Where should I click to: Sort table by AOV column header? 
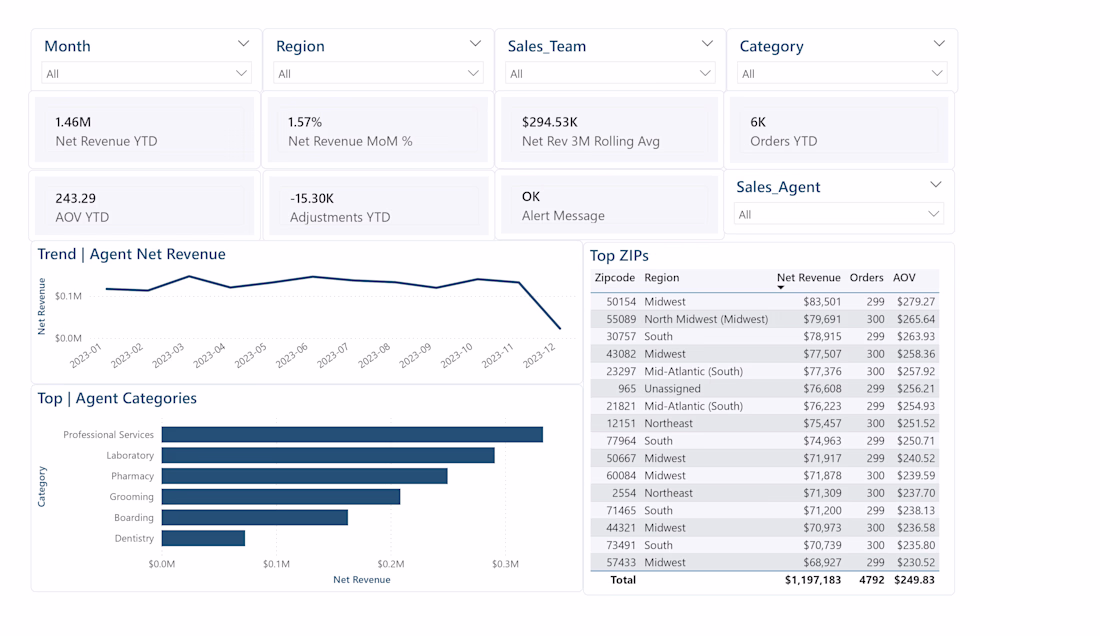click(x=904, y=278)
